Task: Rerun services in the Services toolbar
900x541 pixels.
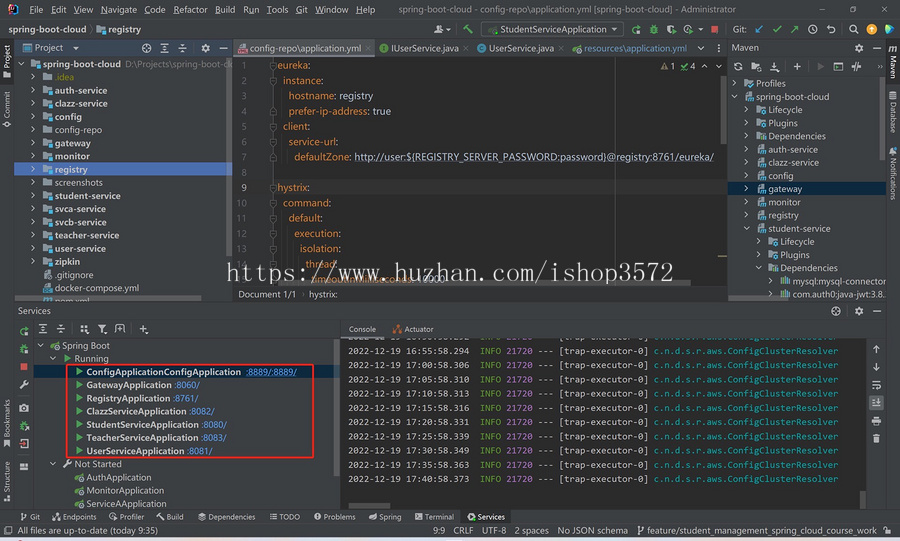Action: 24,331
